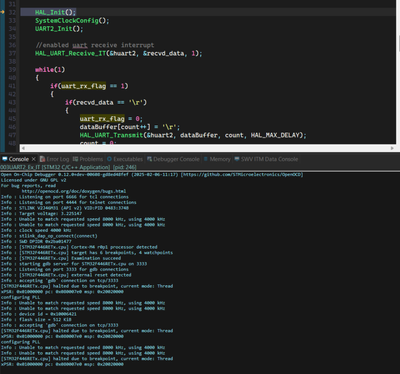
Task: Open the Error Log view
Action: point(55,159)
